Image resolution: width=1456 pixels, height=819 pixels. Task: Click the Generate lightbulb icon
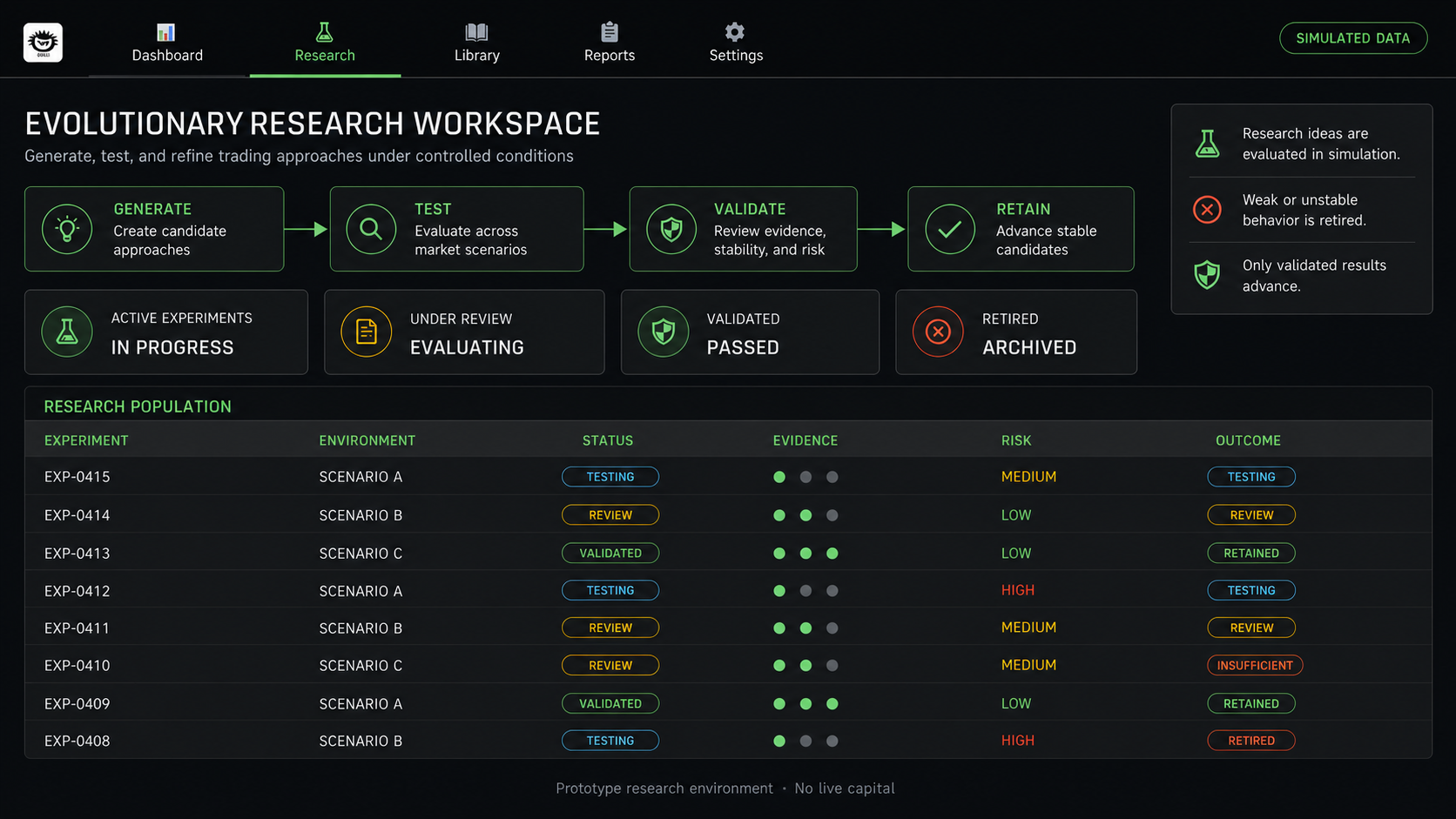(x=67, y=229)
